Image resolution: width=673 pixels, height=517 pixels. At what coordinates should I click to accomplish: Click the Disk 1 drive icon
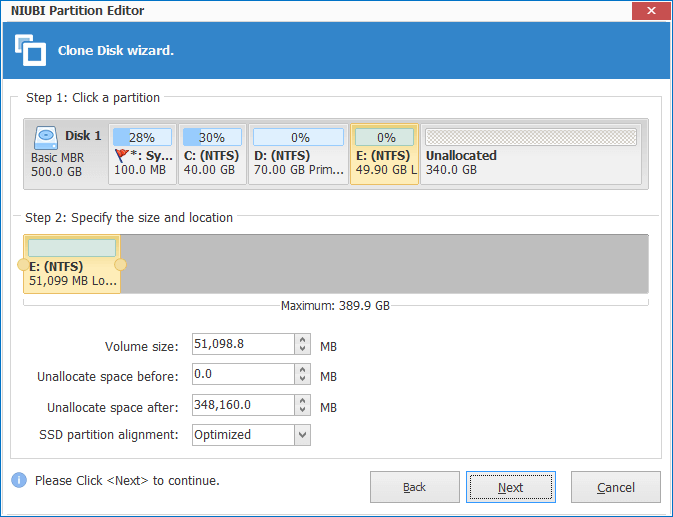pyautogui.click(x=45, y=137)
